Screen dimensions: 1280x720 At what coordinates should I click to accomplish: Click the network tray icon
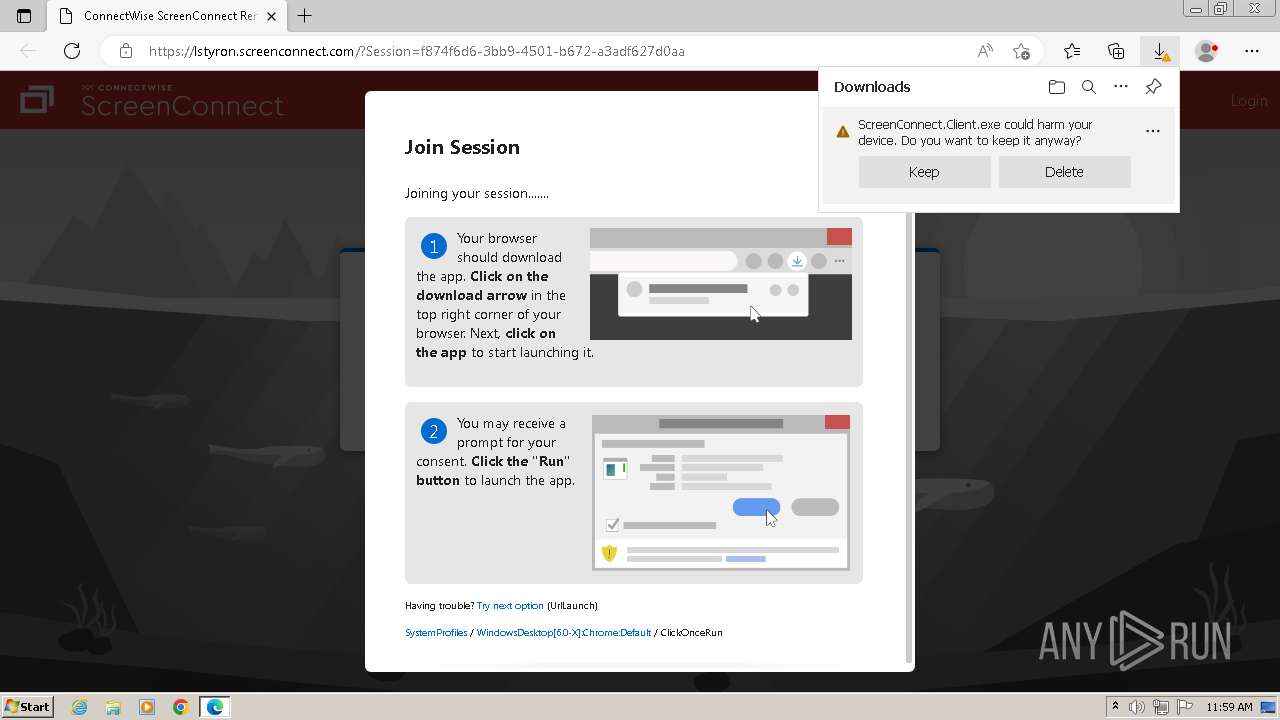(x=1160, y=707)
